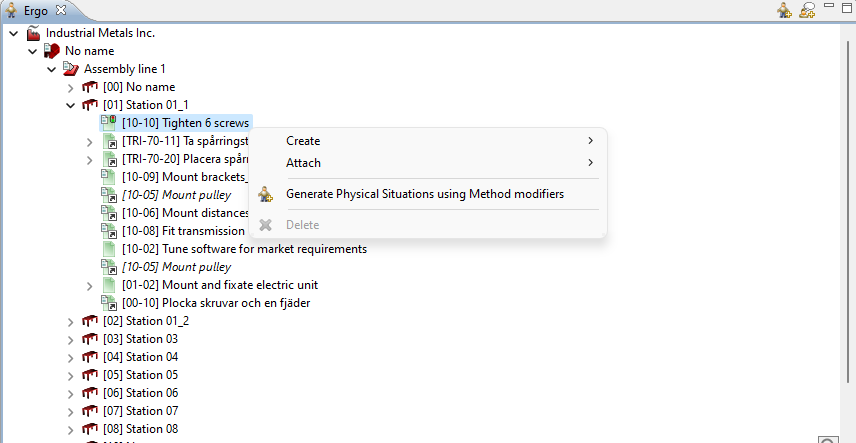Open the Create submenu
Viewport: 856px width, 443px height.
(x=303, y=141)
